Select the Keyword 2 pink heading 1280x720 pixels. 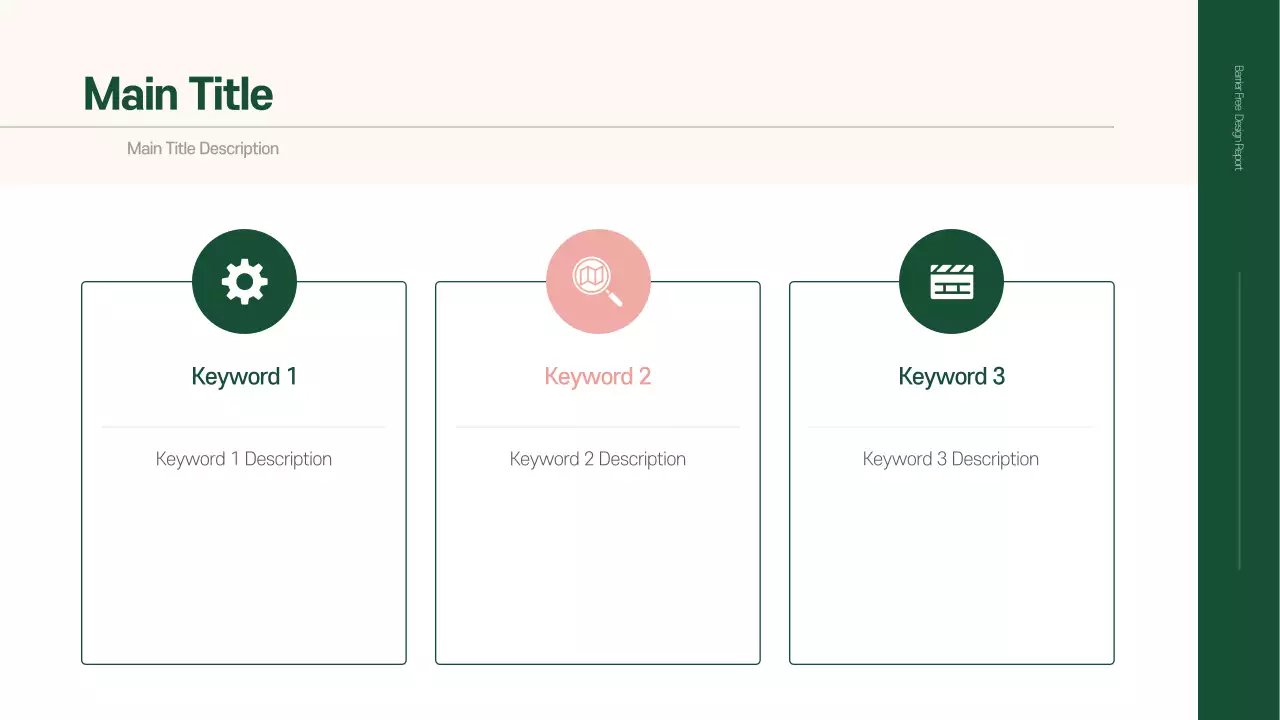(x=597, y=376)
